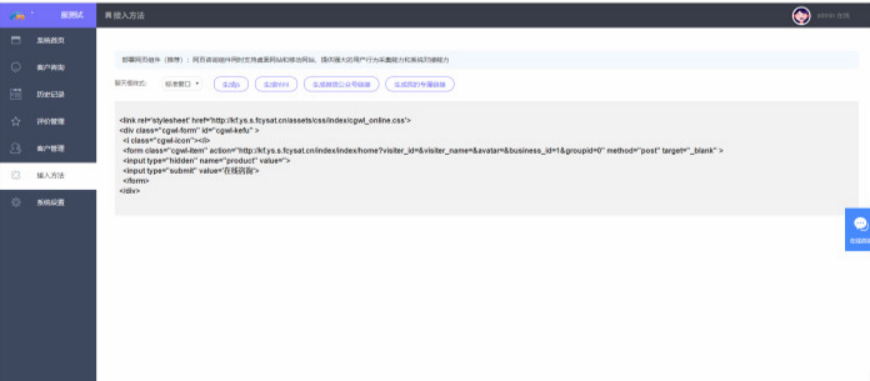Click the code line with 'link rel=stylesheet'

tap(265, 120)
